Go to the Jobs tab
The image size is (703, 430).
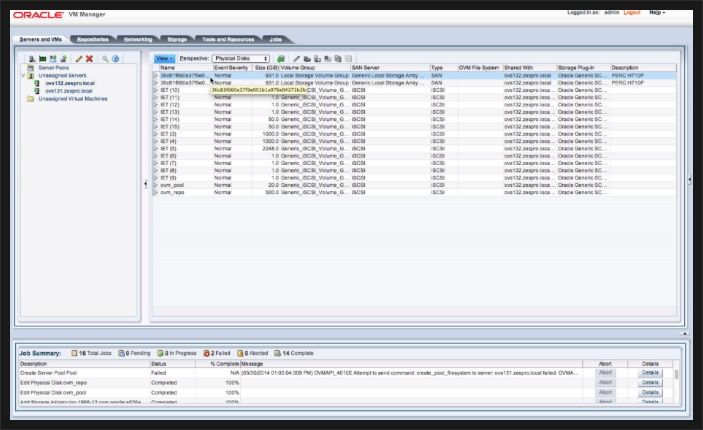click(276, 39)
